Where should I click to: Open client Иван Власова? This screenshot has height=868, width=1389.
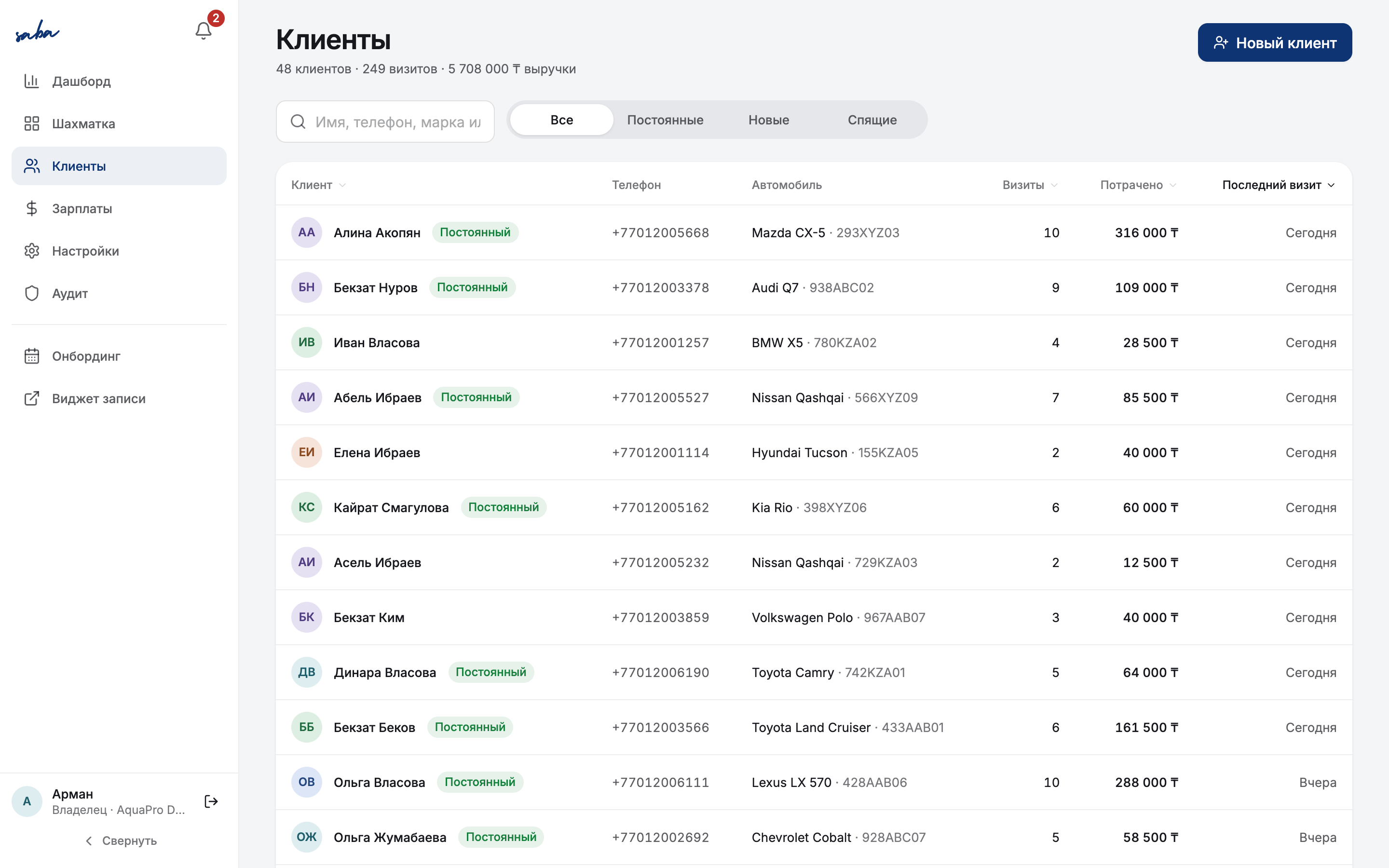point(377,343)
